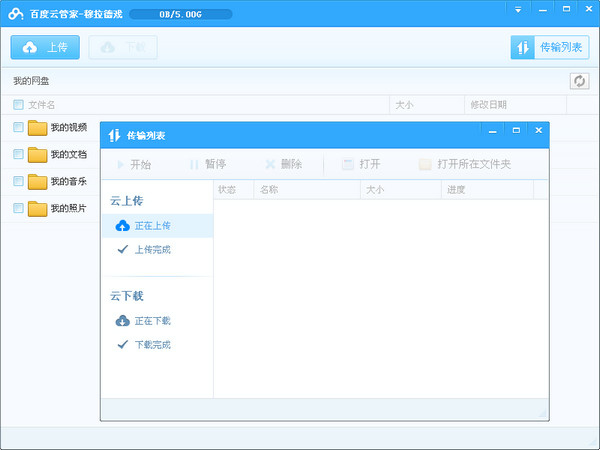Click the 我的音乐 folder icon
600x450 pixels.
[x=38, y=182]
